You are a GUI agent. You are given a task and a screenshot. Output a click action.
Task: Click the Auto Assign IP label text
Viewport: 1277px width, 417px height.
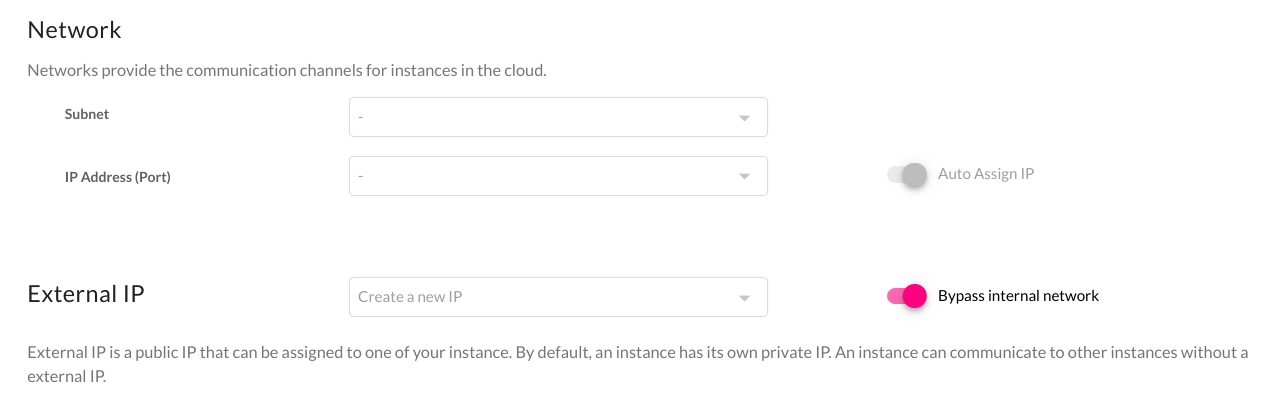986,174
